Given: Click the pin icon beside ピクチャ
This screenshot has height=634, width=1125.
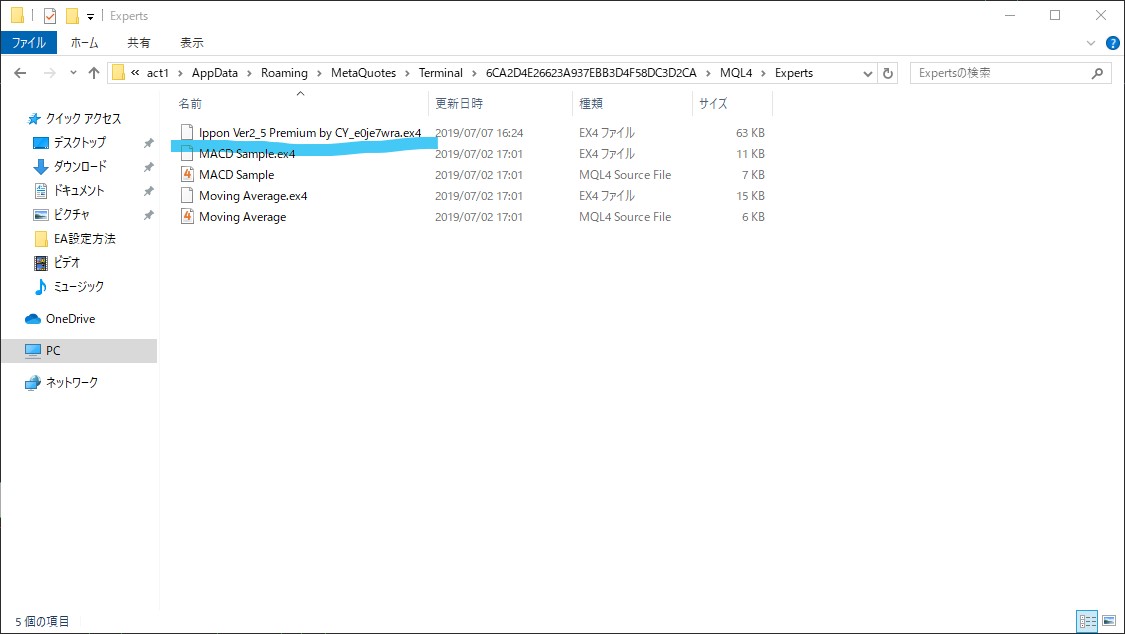Looking at the screenshot, I should (x=149, y=215).
